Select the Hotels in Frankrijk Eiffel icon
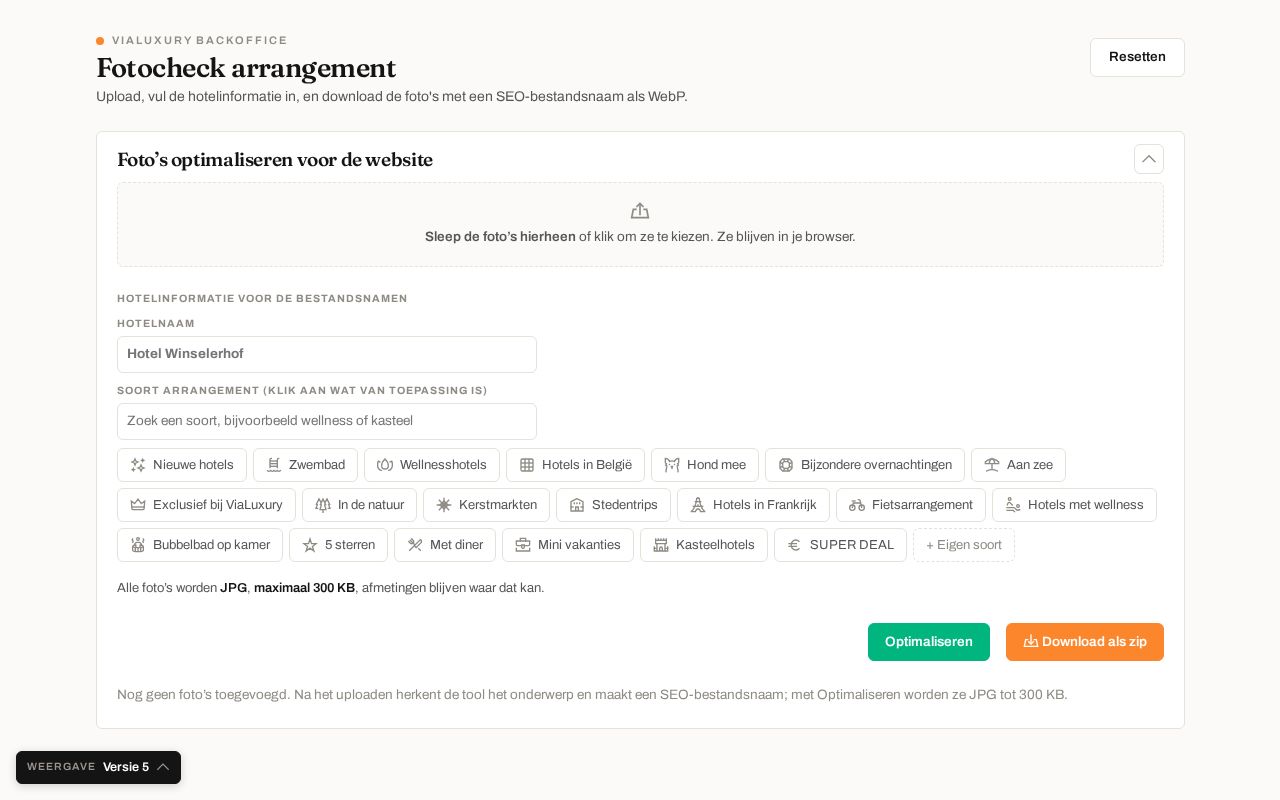Image resolution: width=1280 pixels, height=800 pixels. (698, 505)
